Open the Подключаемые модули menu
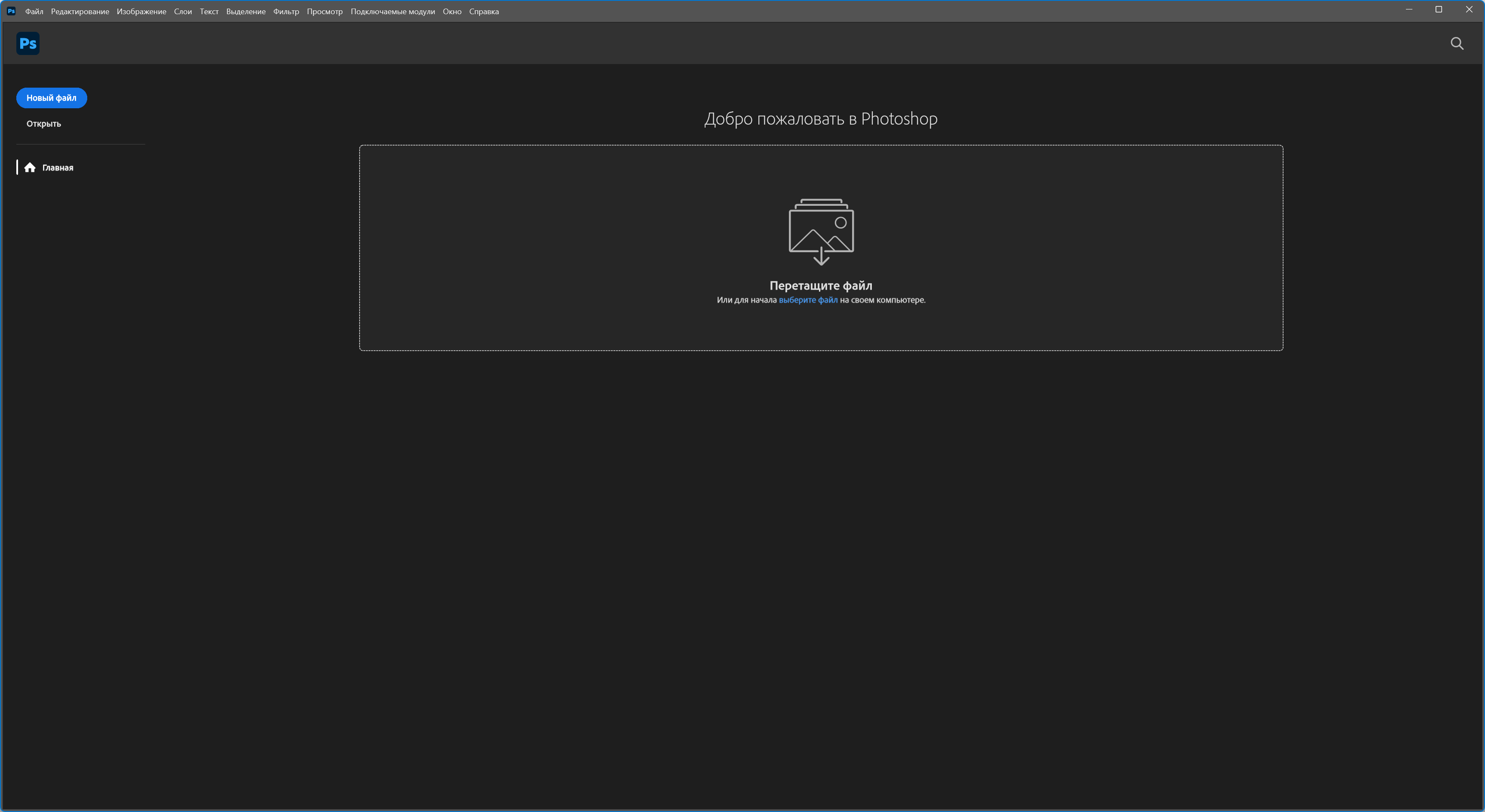The image size is (1485, 812). tap(393, 12)
